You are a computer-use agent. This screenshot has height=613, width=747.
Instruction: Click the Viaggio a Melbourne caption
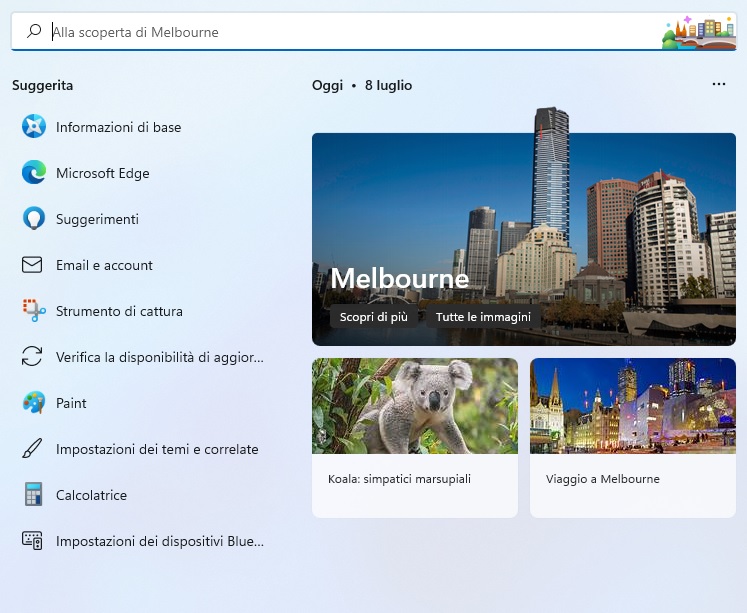click(603, 479)
